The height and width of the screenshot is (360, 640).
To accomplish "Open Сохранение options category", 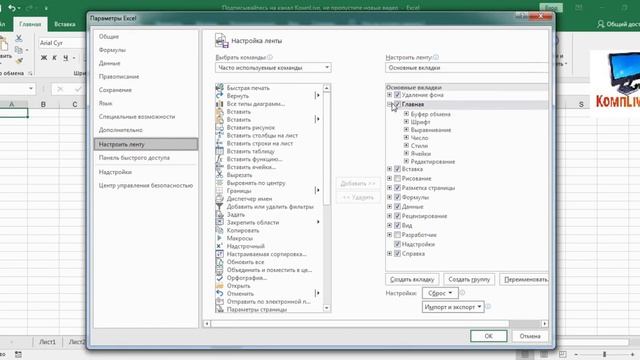I will click(x=115, y=90).
